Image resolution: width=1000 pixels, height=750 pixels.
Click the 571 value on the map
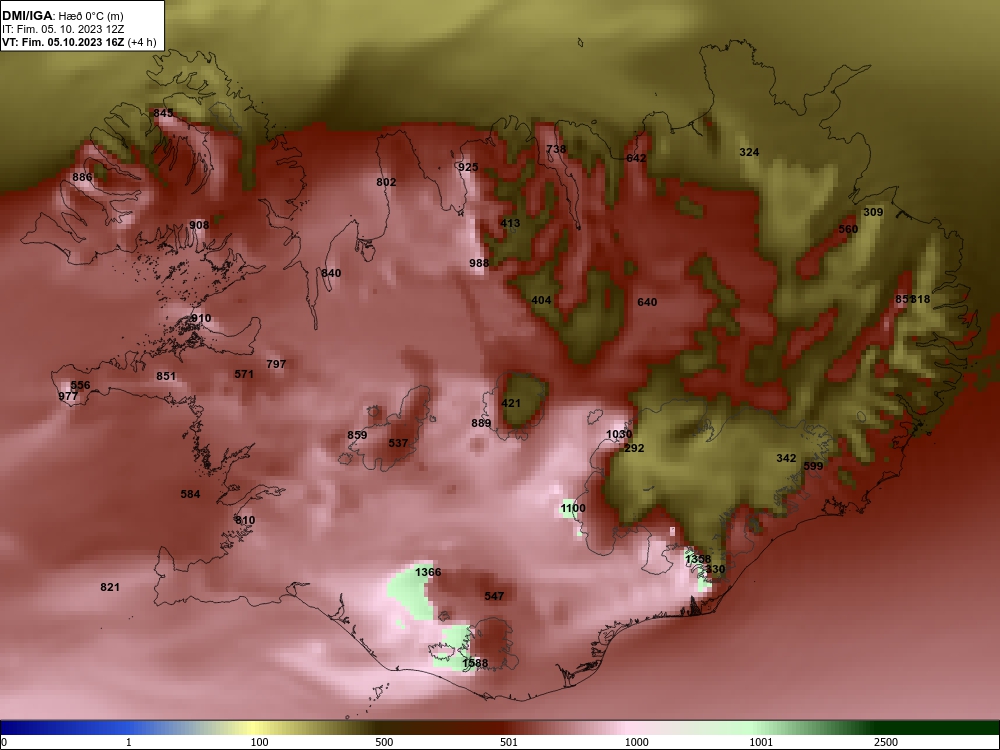(244, 374)
